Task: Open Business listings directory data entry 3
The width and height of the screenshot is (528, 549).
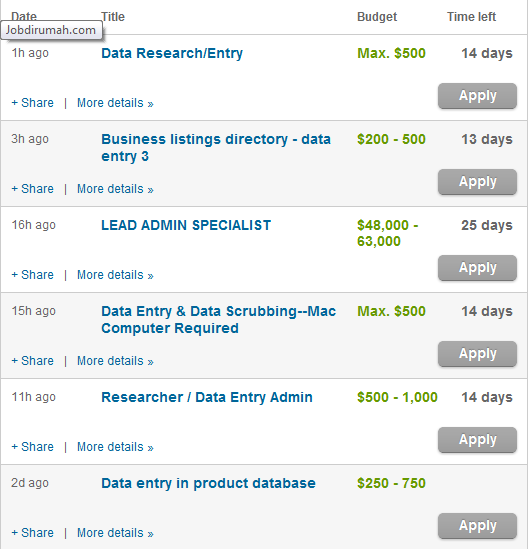Action: pos(216,147)
